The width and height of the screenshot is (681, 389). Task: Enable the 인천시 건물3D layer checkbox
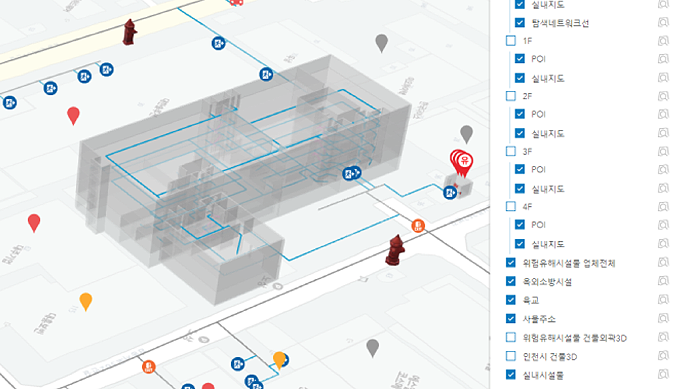(x=511, y=356)
